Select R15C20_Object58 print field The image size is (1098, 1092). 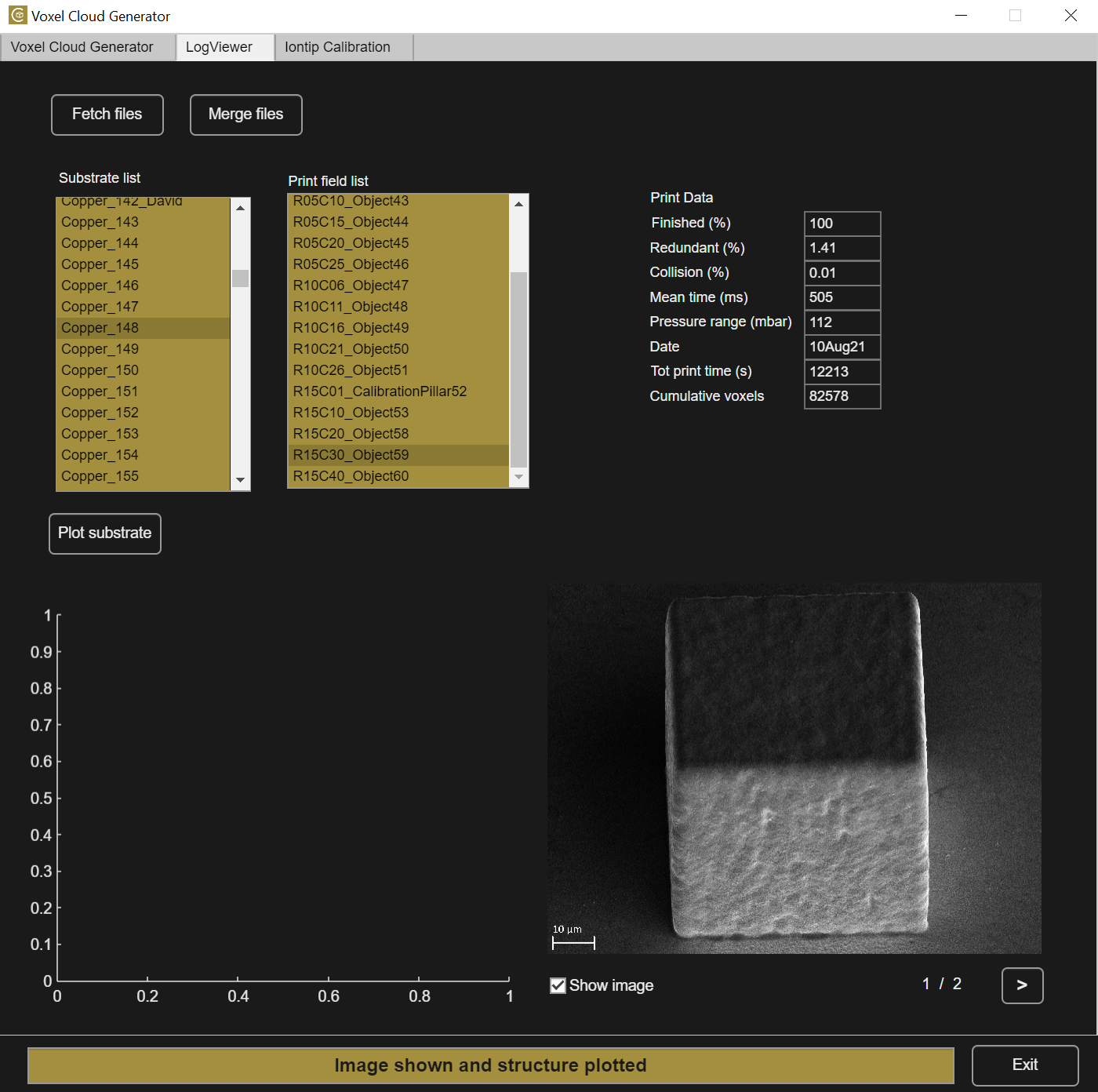pyautogui.click(x=398, y=434)
